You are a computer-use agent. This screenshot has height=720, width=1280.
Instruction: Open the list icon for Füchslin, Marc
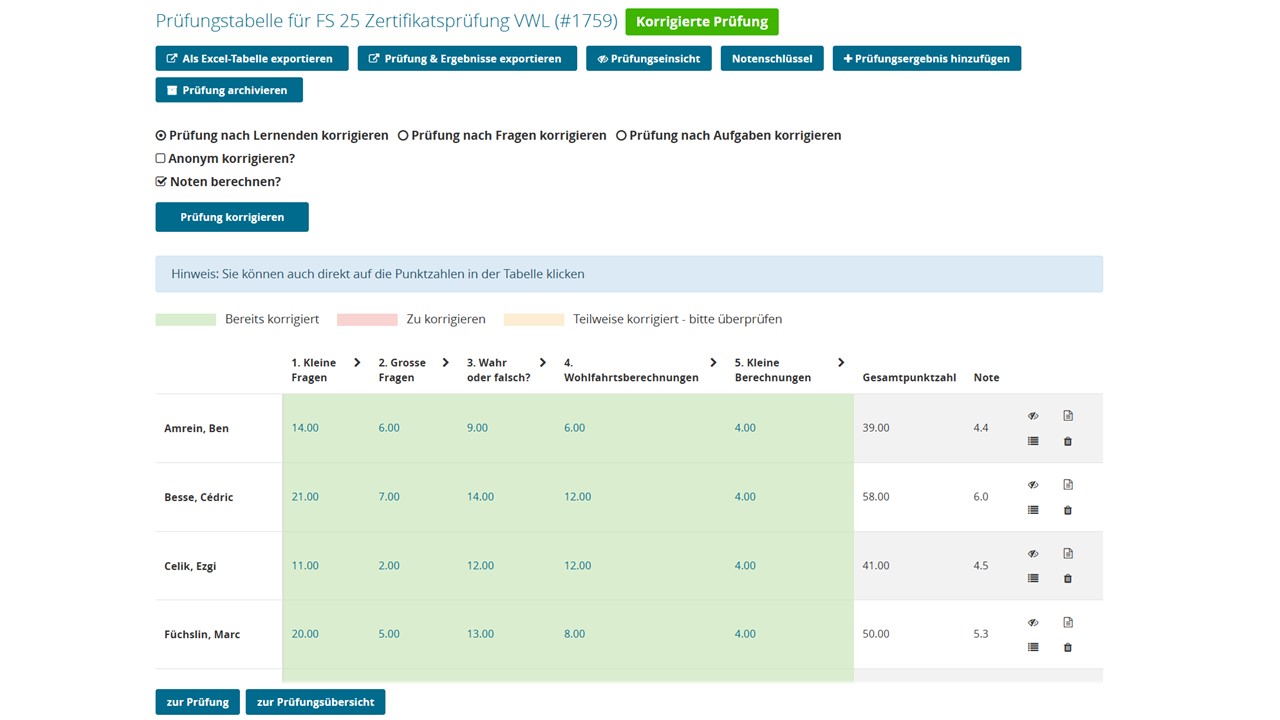[x=1033, y=647]
